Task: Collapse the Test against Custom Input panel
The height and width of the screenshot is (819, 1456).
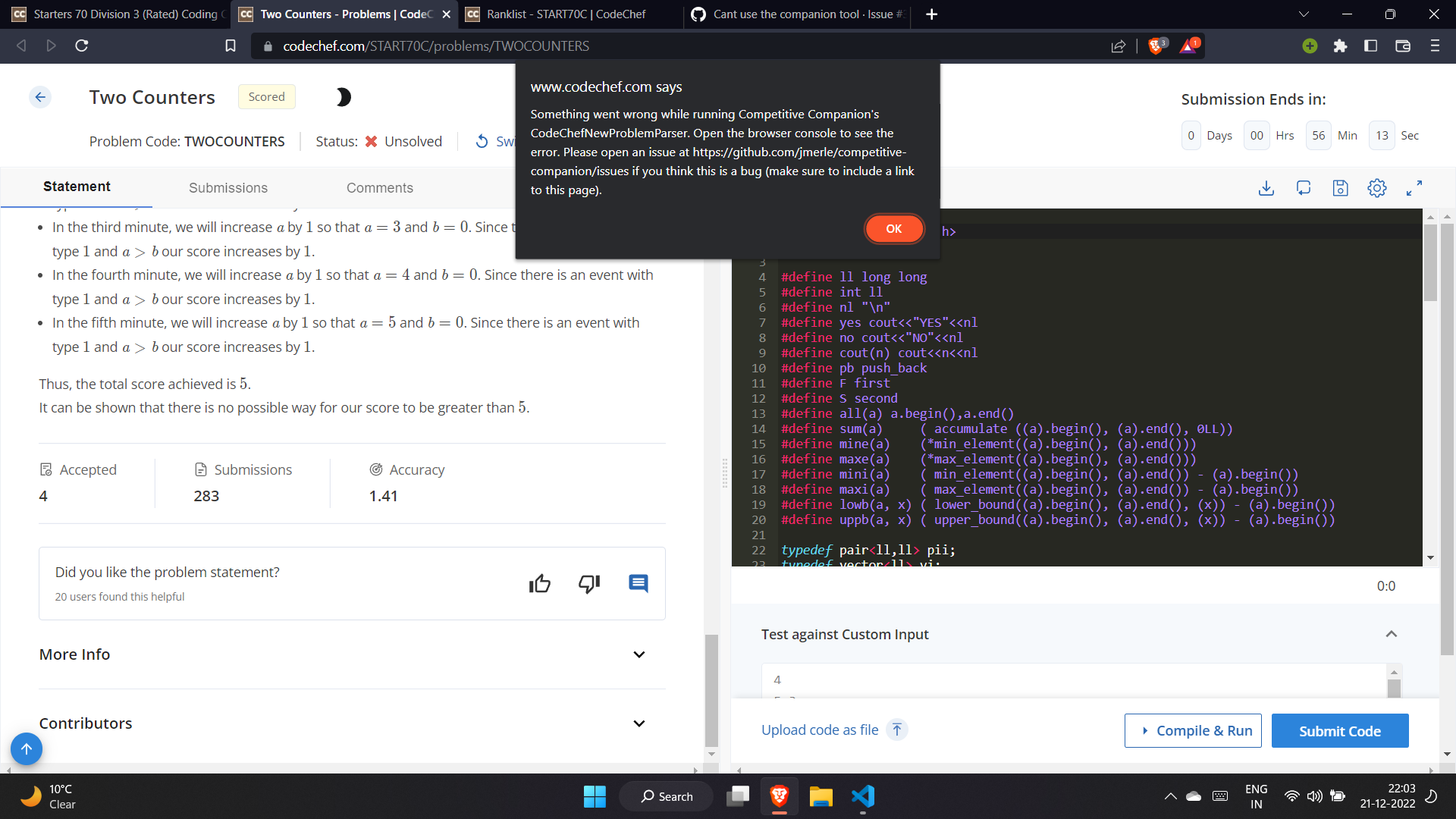Action: (x=1392, y=633)
